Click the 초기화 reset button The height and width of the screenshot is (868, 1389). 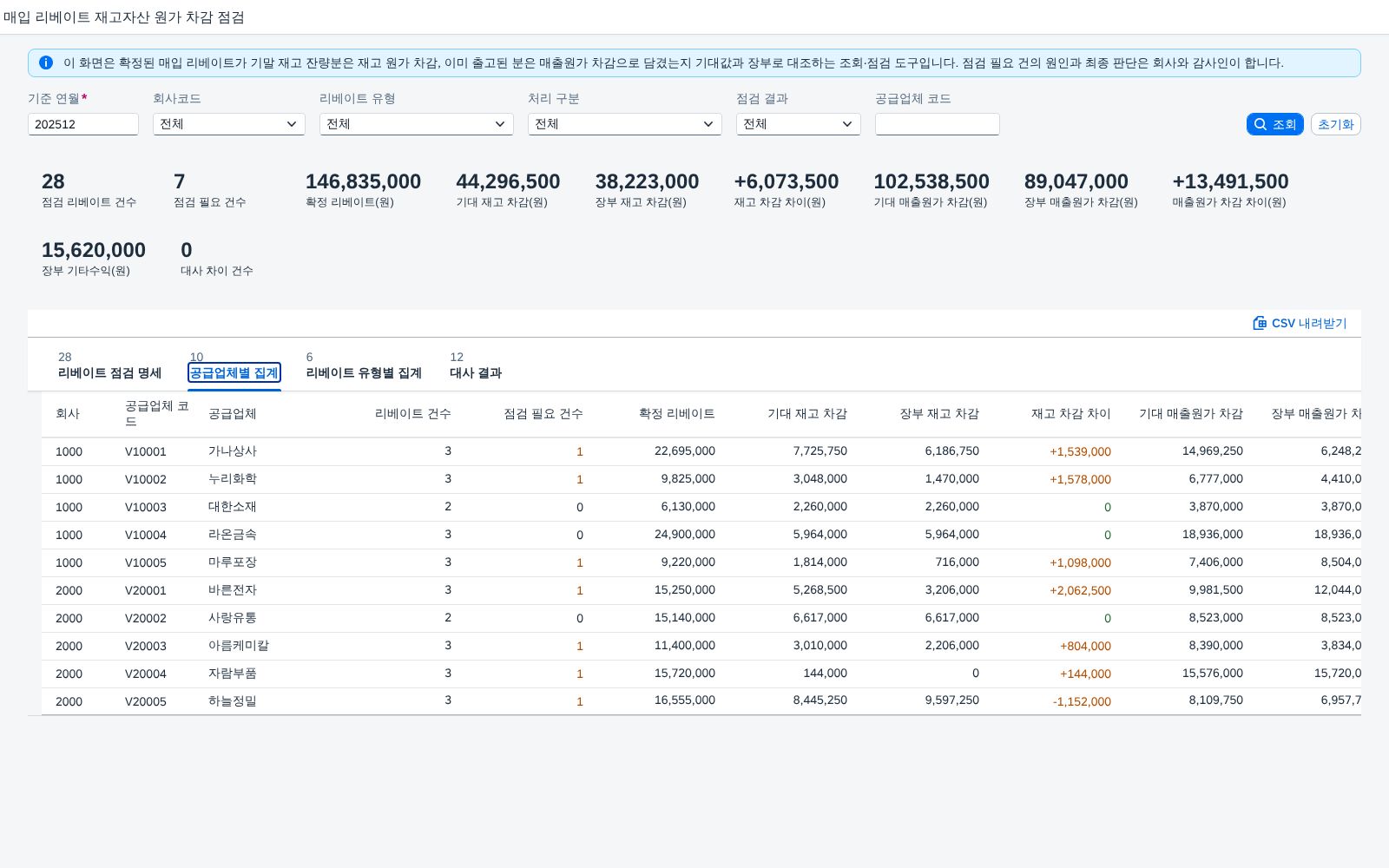click(1336, 124)
